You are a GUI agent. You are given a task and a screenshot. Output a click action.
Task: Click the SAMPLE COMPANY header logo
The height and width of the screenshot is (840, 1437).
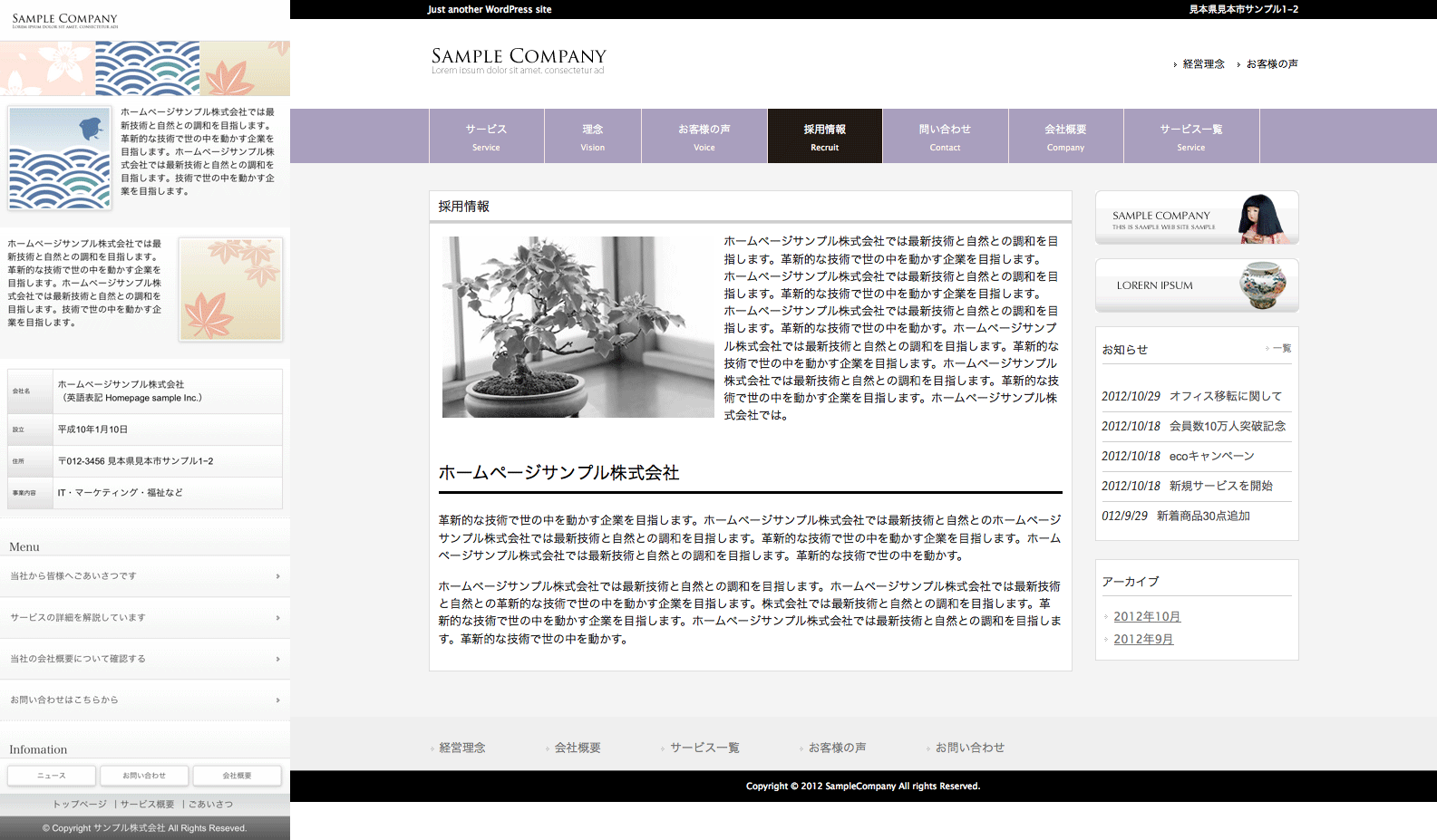[x=518, y=60]
